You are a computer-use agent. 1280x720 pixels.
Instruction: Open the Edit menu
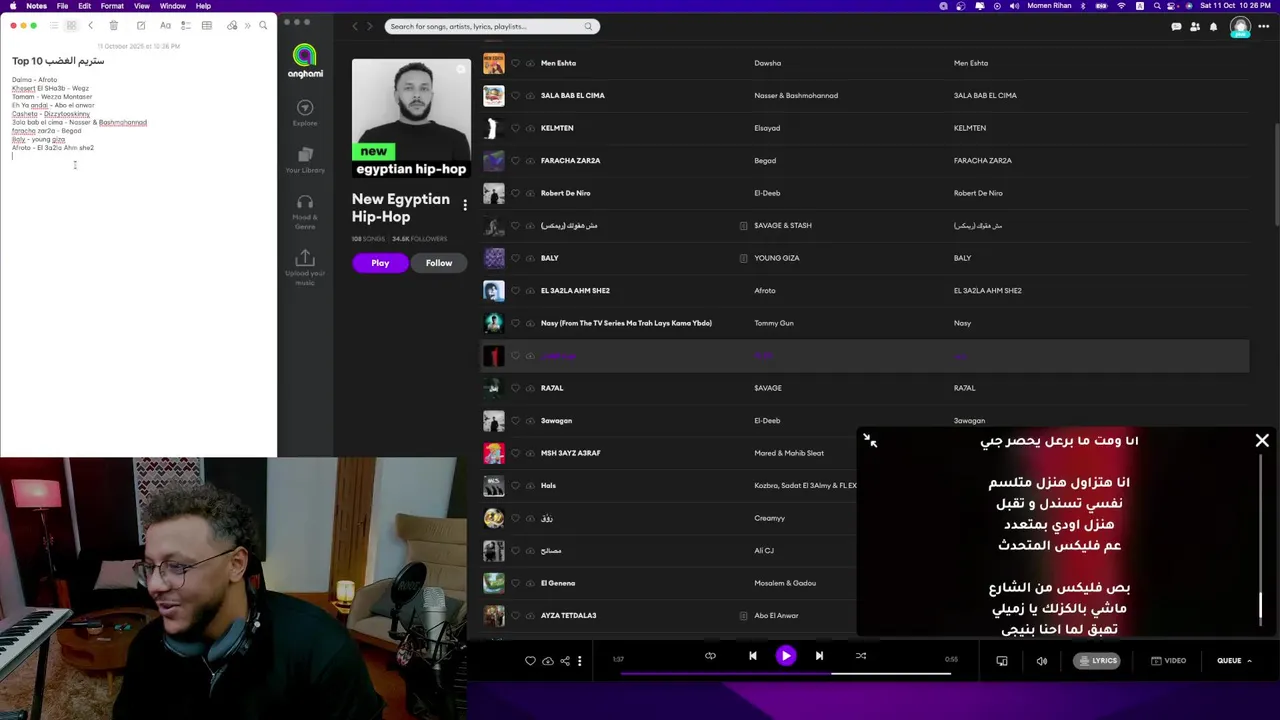tap(84, 6)
